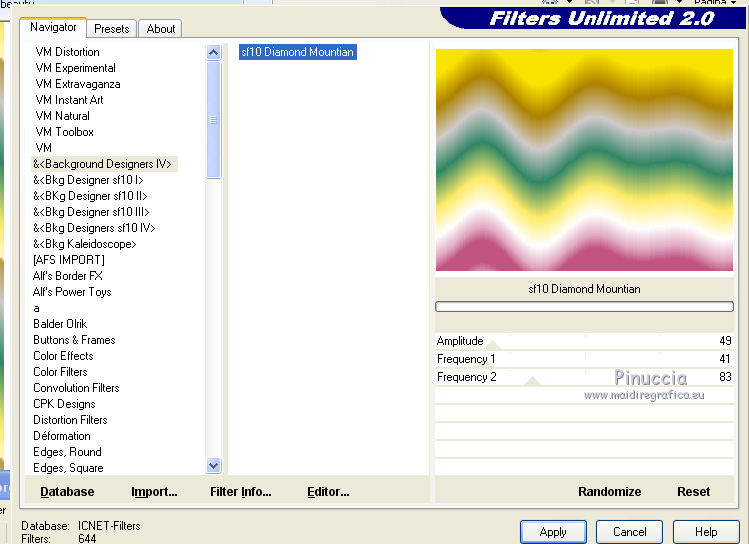Select Convolution Filters category
The height and width of the screenshot is (544, 749).
point(76,388)
